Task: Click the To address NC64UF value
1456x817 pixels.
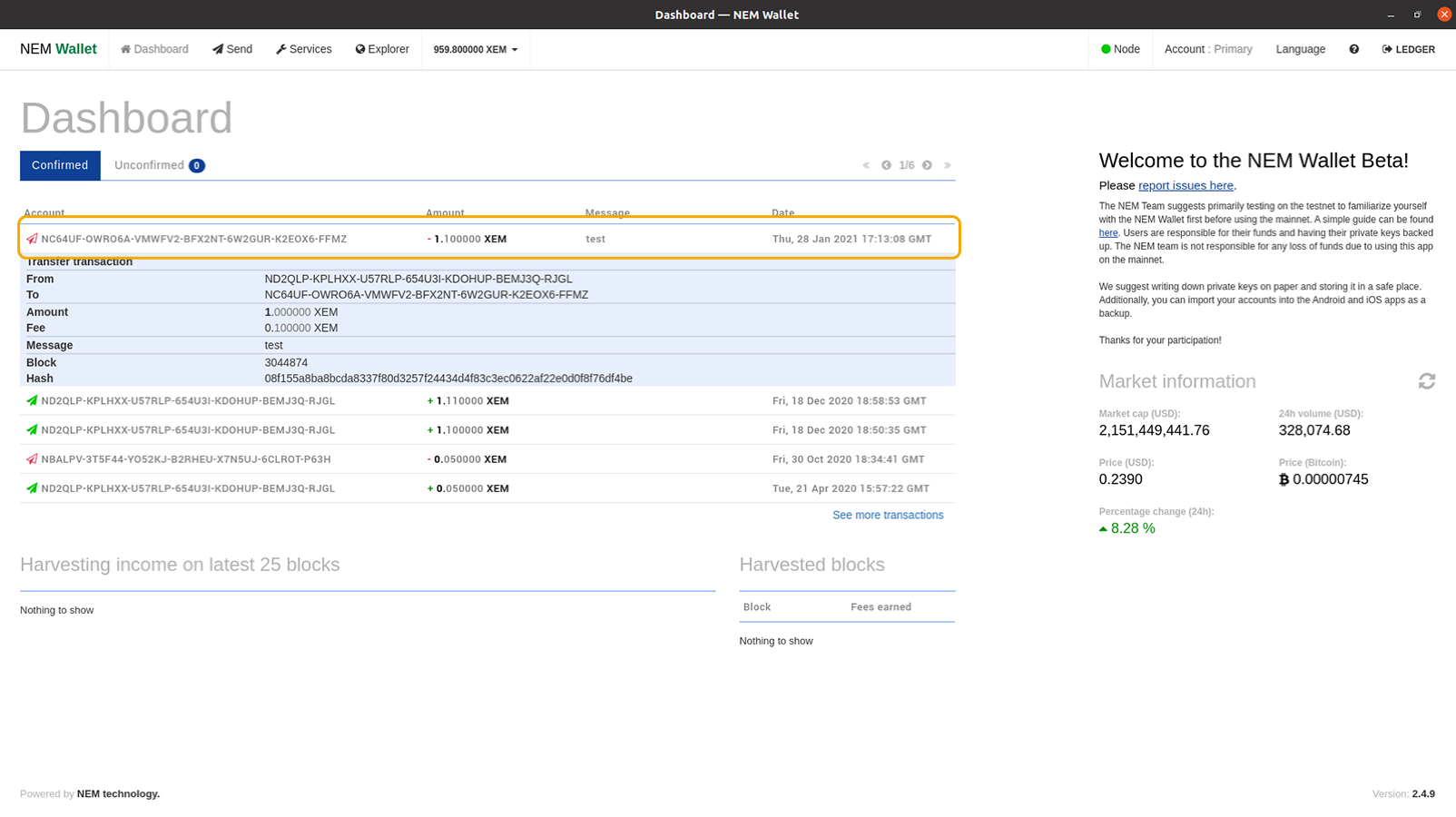Action: [427, 294]
